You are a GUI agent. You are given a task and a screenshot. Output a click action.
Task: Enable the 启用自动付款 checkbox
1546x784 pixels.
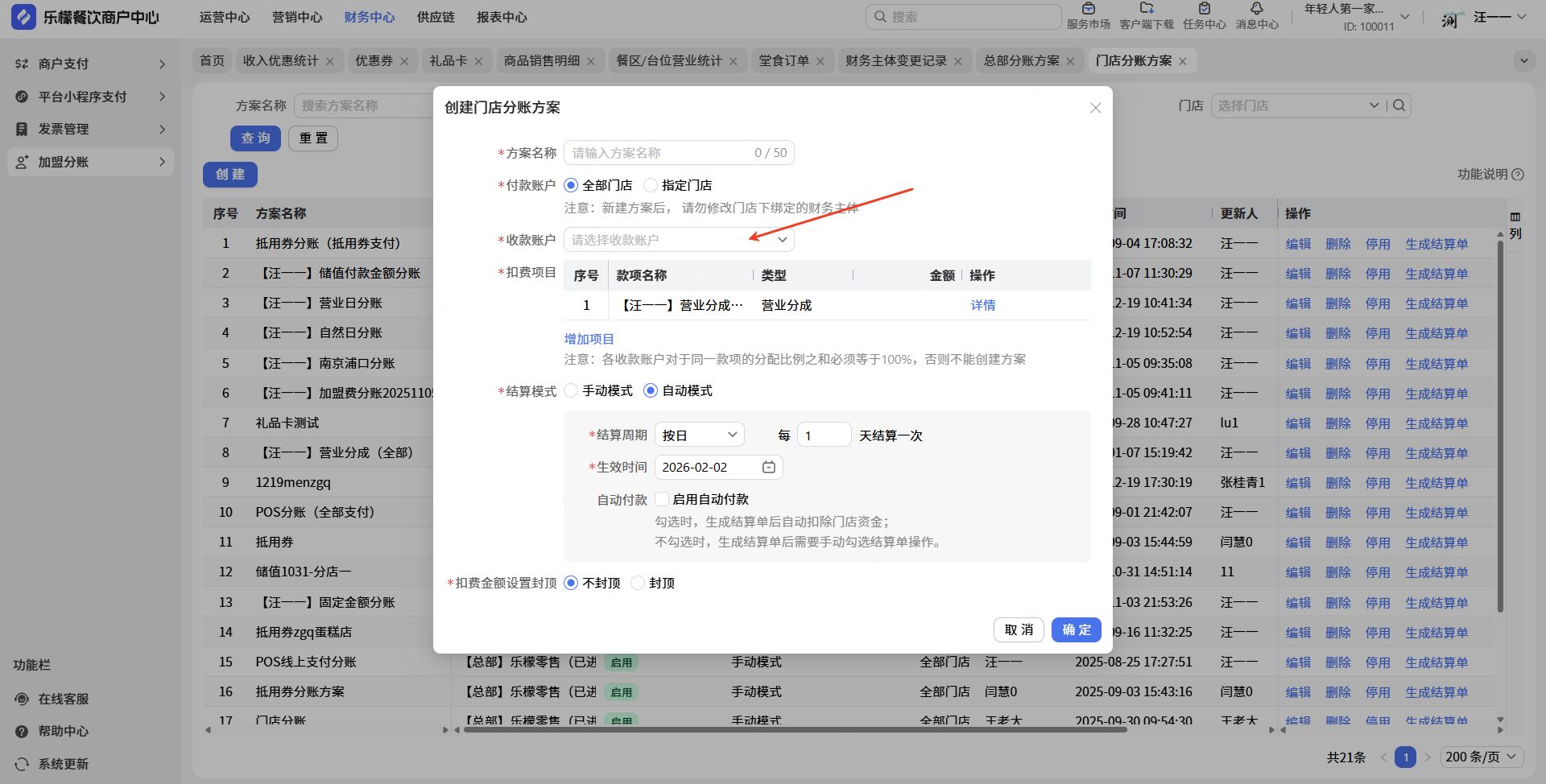tap(662, 500)
